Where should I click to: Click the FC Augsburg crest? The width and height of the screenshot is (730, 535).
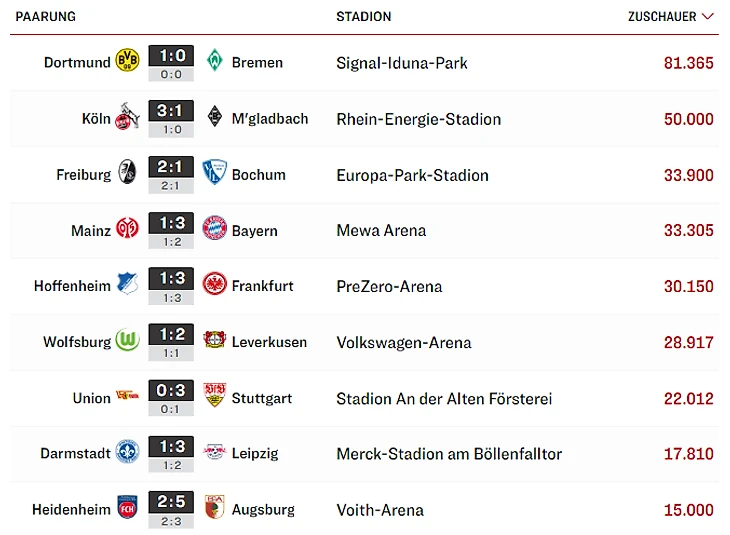tap(214, 509)
